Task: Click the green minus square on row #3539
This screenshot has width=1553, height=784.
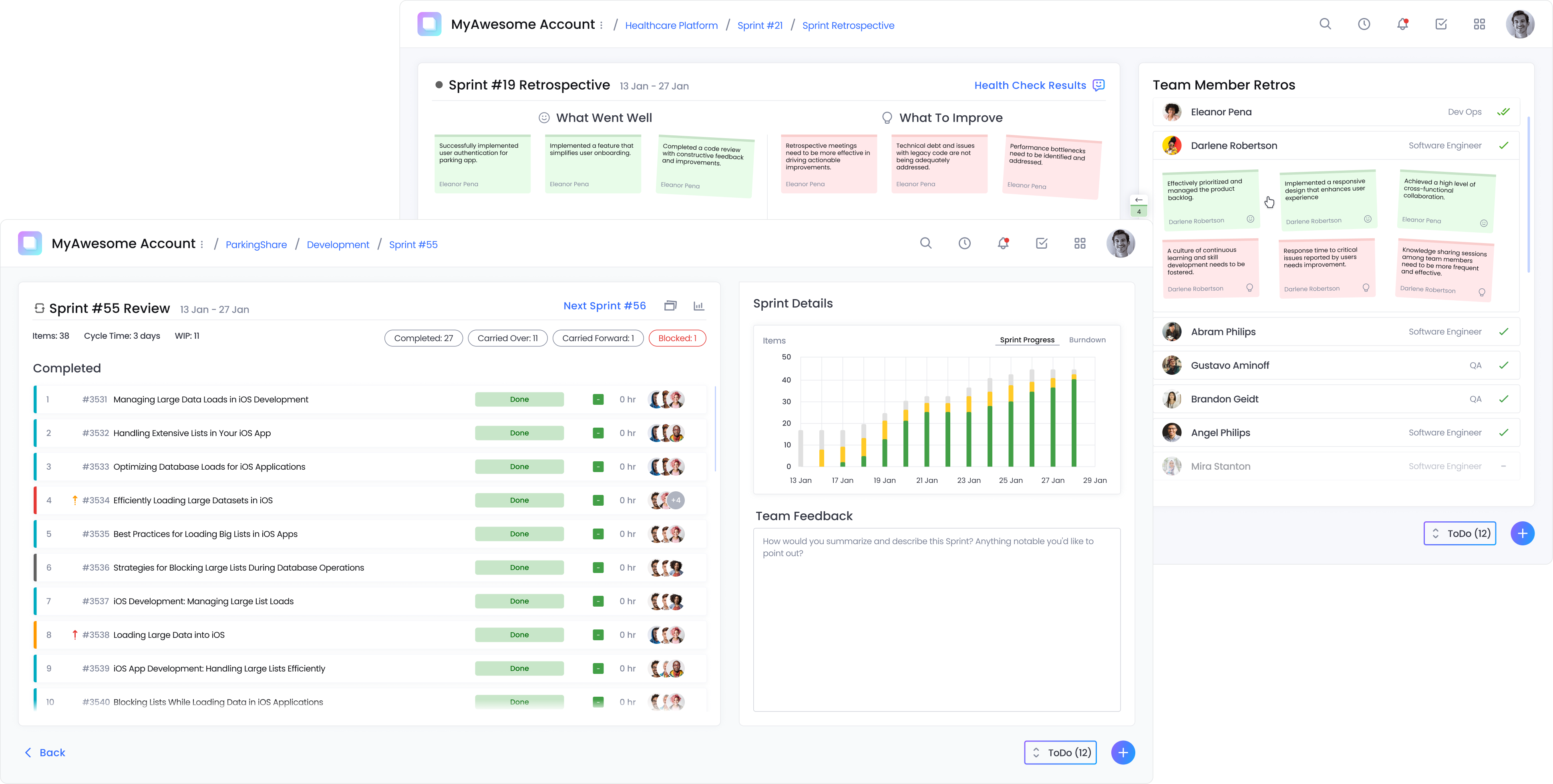Action: [598, 668]
